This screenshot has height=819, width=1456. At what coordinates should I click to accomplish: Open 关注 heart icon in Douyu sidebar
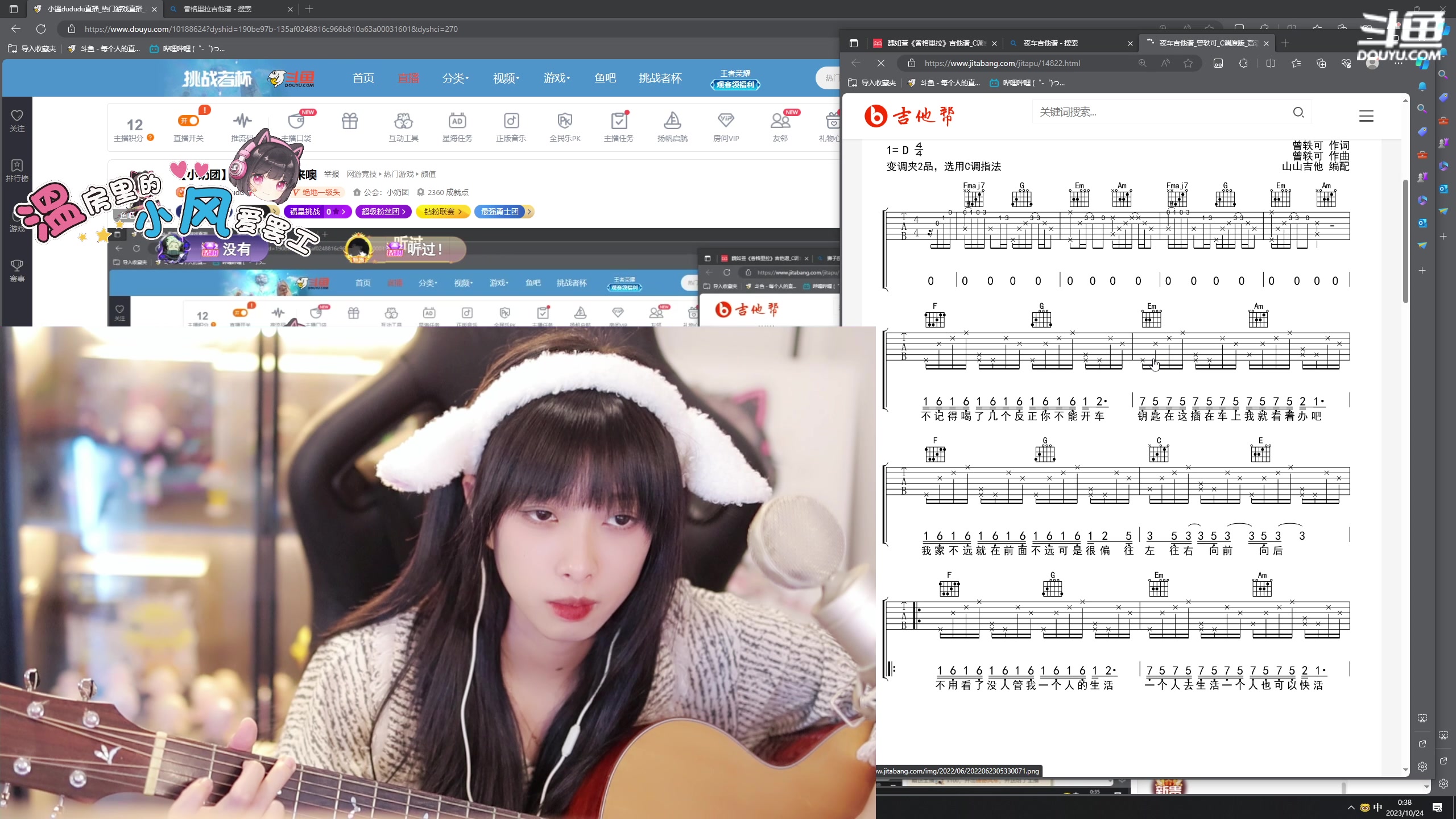17,121
